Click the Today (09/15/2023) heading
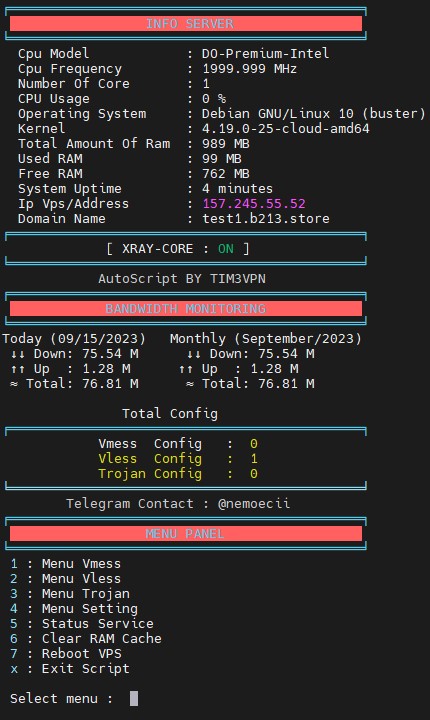 [x=74, y=339]
